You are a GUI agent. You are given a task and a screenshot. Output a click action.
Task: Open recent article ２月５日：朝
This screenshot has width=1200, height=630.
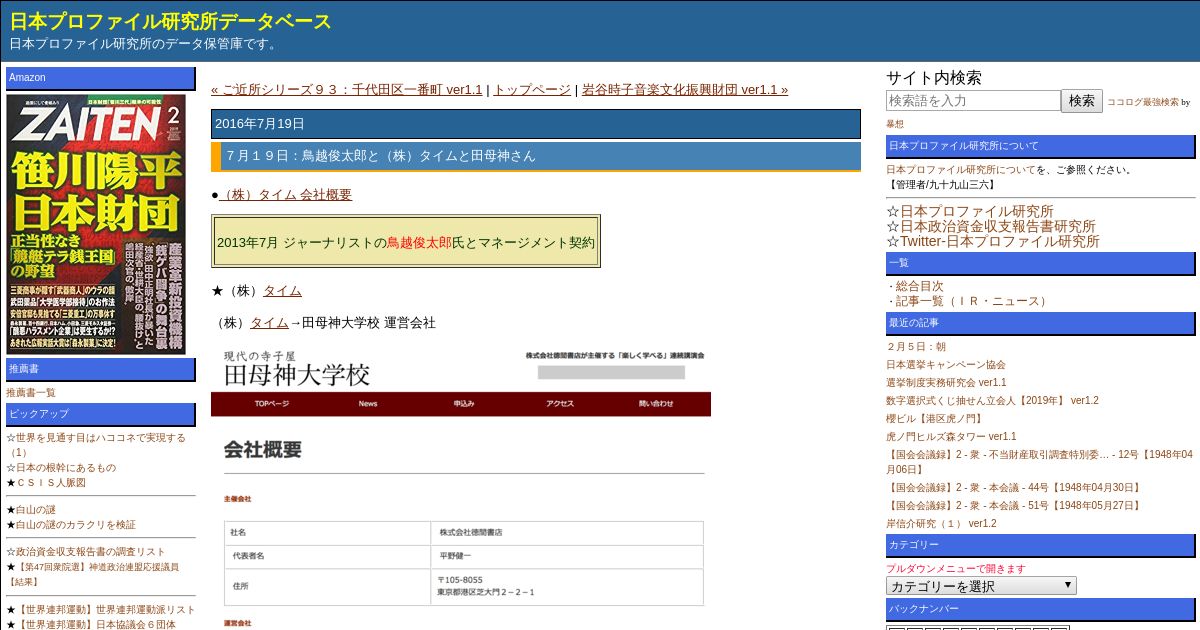click(915, 347)
